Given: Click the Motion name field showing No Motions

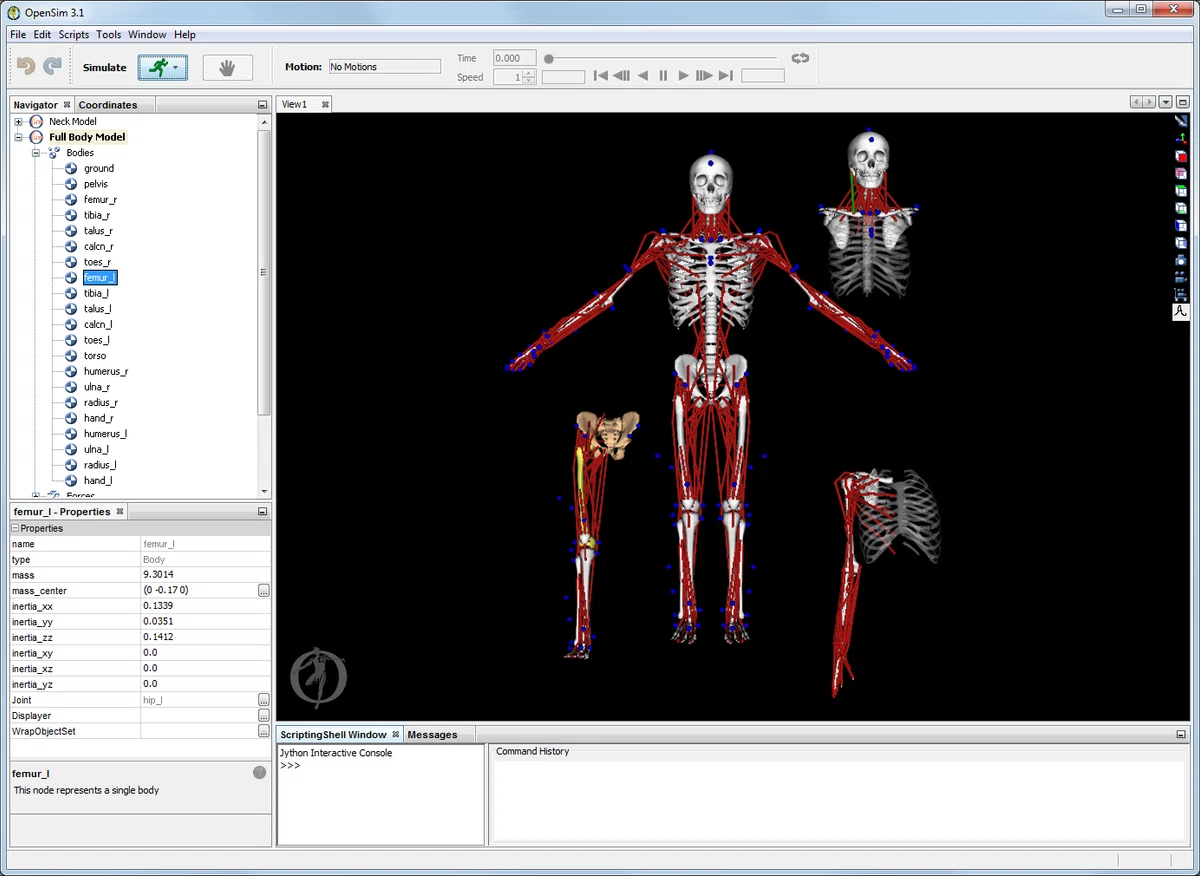Looking at the screenshot, I should 384,67.
